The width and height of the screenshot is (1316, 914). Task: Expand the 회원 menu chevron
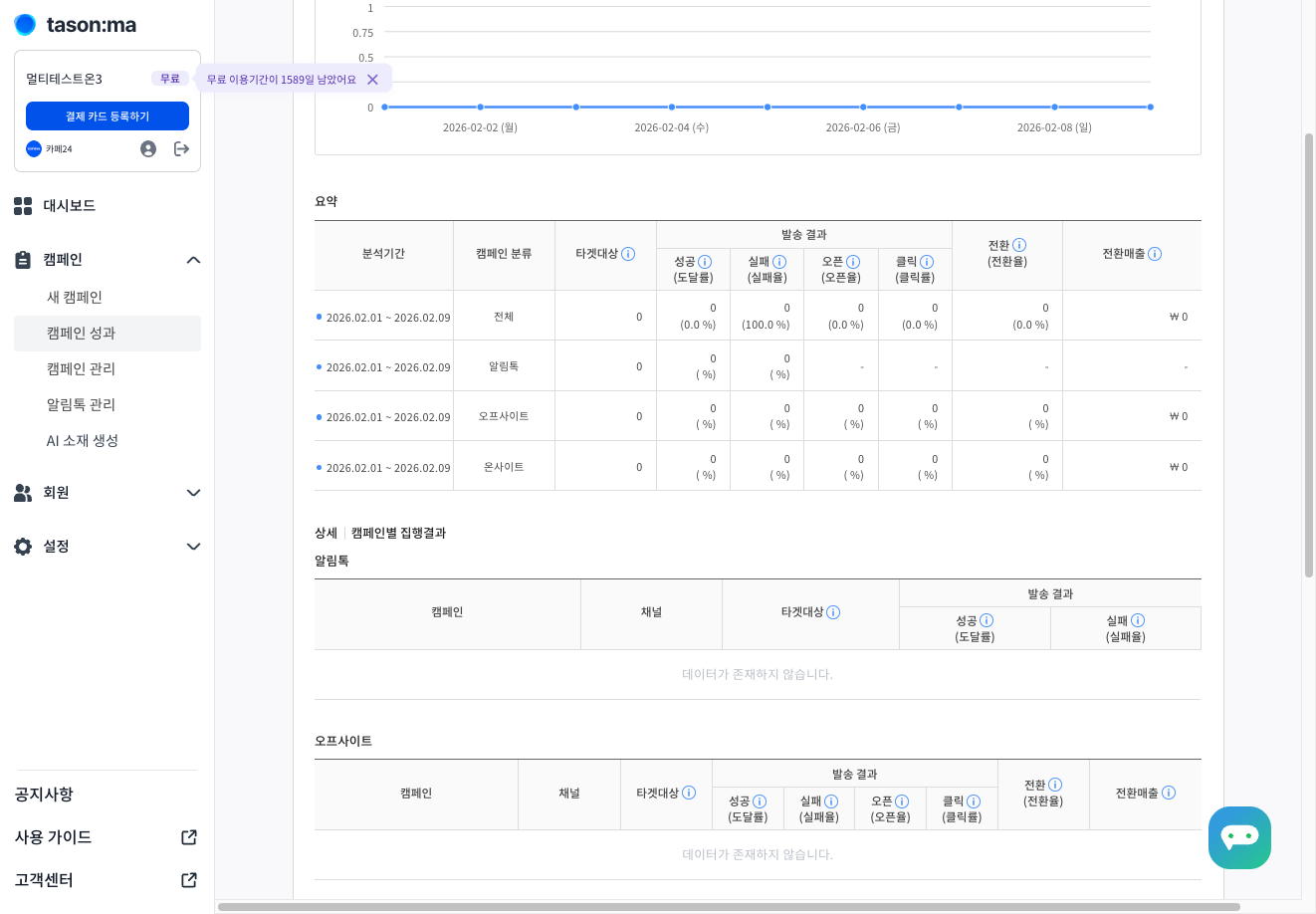coord(193,493)
